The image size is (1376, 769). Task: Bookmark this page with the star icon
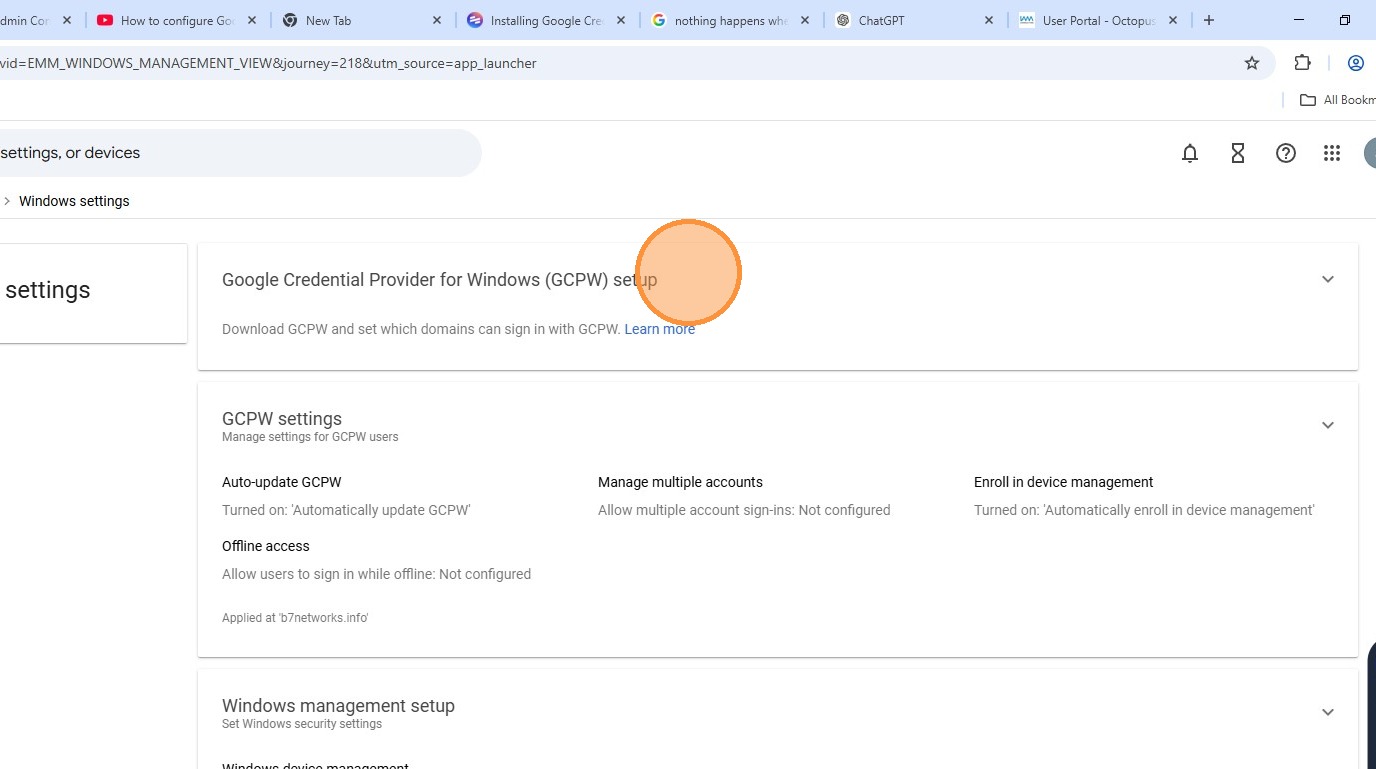(x=1252, y=63)
